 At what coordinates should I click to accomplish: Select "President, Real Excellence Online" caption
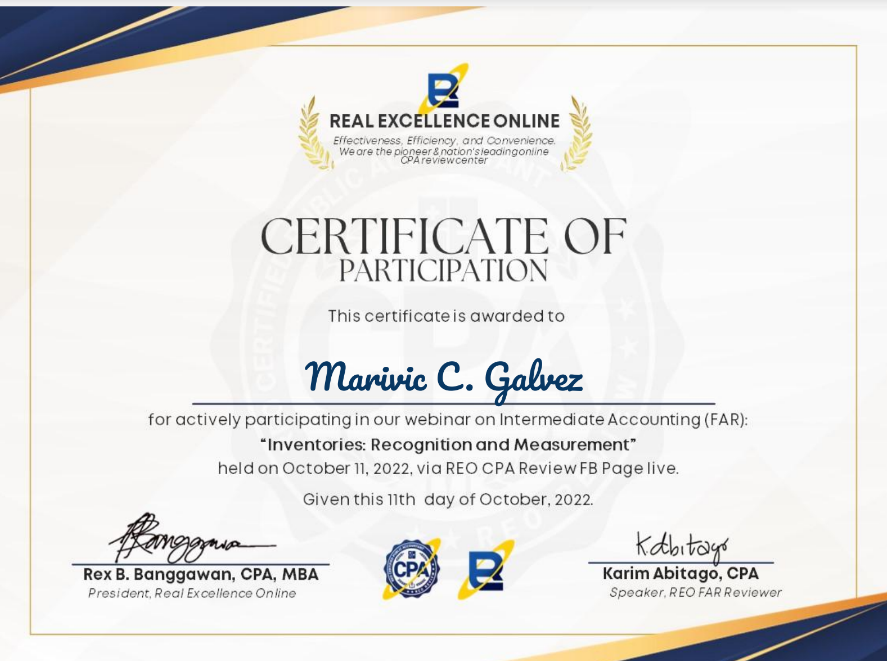(x=192, y=593)
